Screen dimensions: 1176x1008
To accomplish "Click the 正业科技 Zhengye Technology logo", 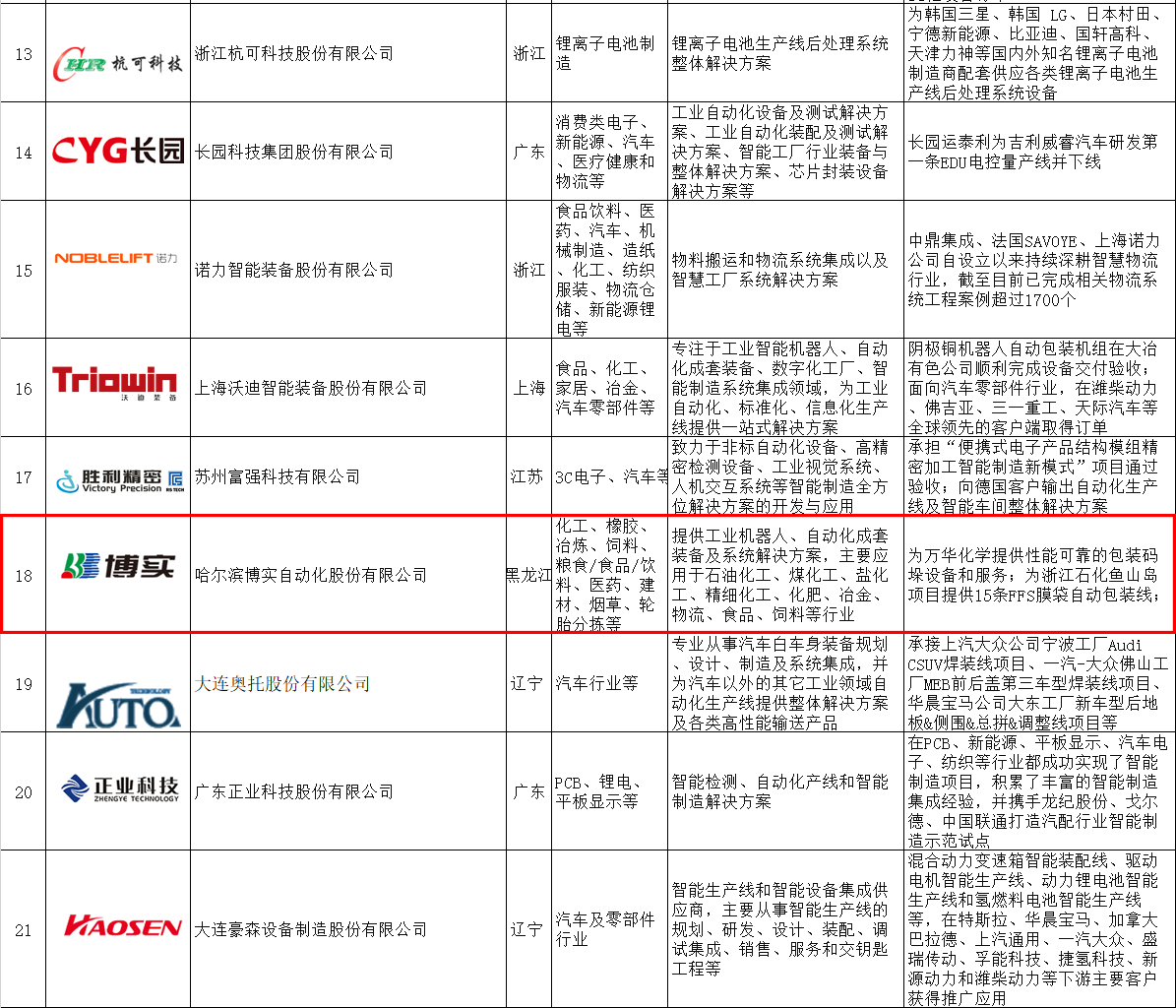I will [120, 789].
